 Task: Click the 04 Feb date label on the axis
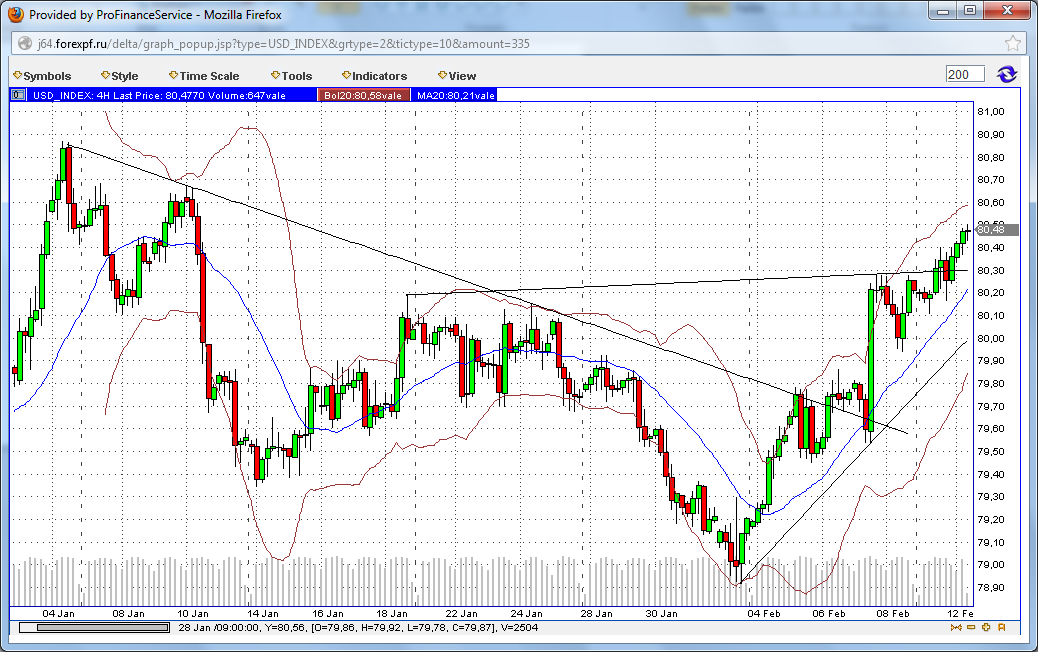click(764, 613)
